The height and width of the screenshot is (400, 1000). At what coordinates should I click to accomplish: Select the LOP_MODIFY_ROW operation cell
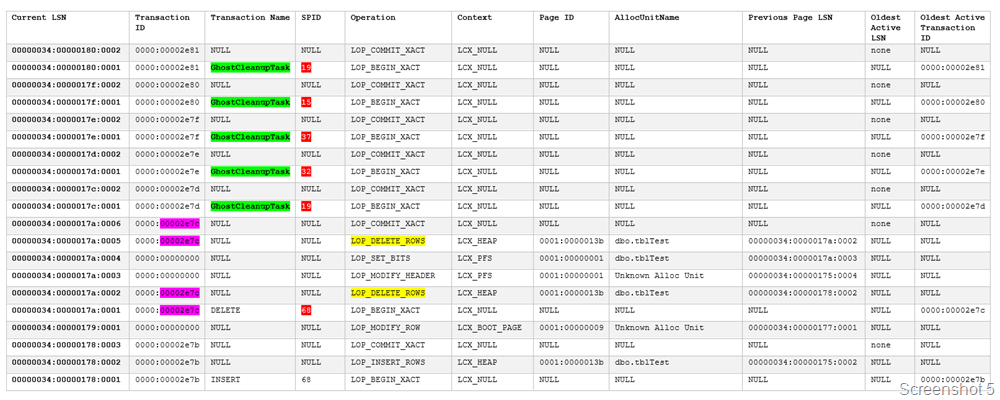click(386, 328)
